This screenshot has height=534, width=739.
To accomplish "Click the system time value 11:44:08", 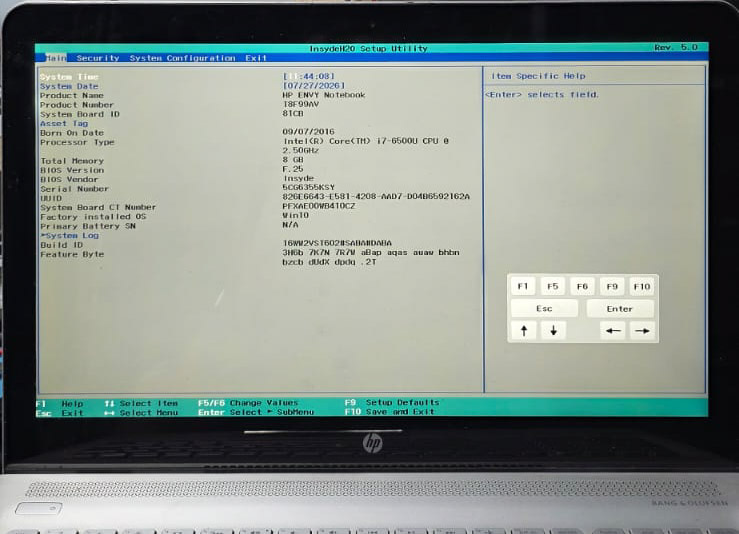I will pyautogui.click(x=309, y=76).
